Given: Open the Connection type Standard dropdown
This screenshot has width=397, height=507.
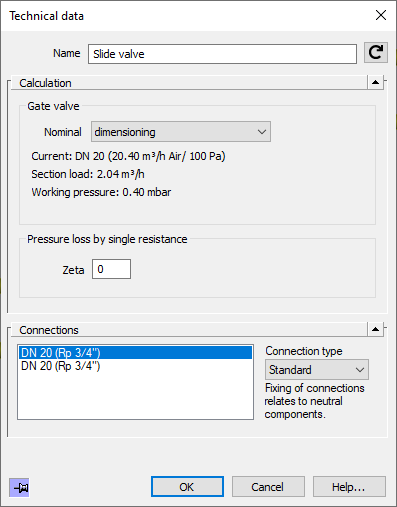Looking at the screenshot, I should [x=317, y=370].
